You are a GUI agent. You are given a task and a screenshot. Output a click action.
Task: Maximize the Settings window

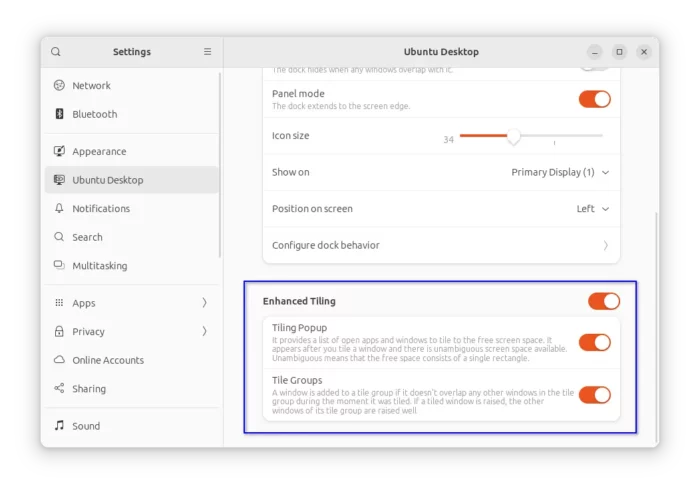click(619, 52)
